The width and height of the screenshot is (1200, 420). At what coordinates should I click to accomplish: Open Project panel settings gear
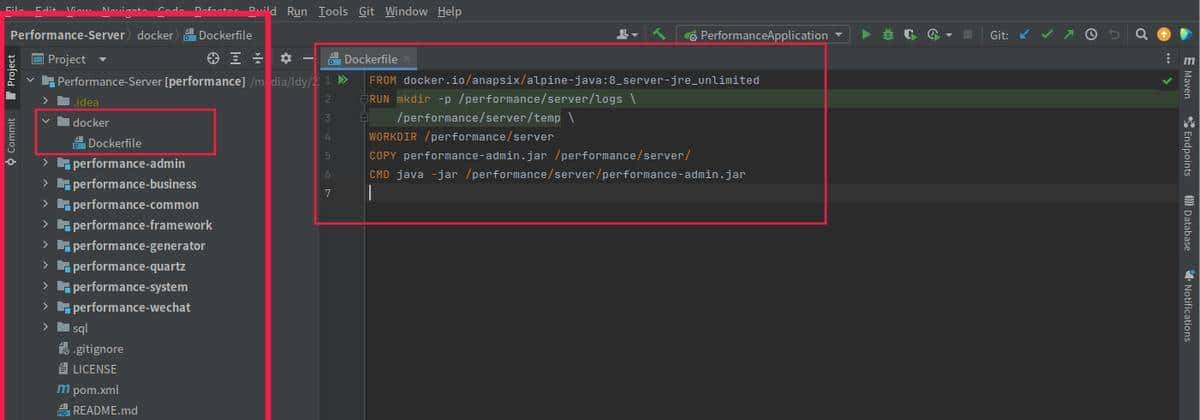coord(286,59)
